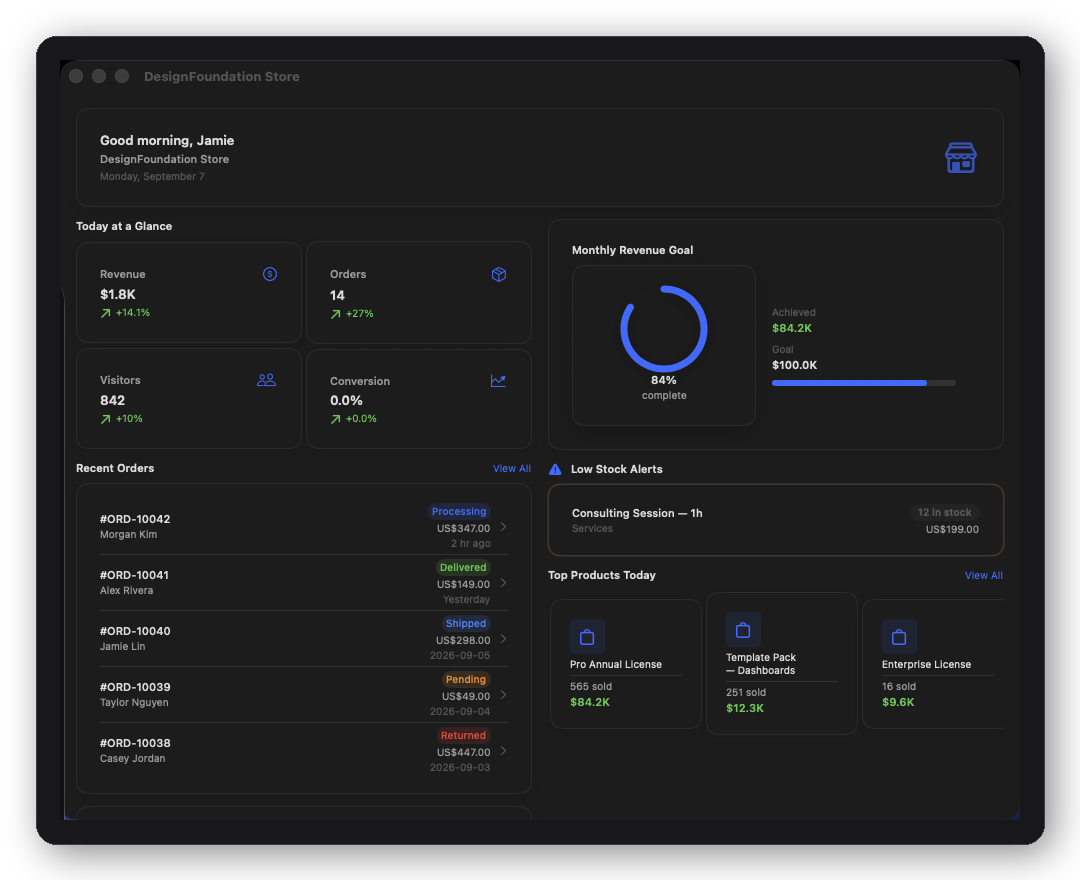Click customer name Morgan Kim
1080x880 pixels.
pyautogui.click(x=128, y=534)
